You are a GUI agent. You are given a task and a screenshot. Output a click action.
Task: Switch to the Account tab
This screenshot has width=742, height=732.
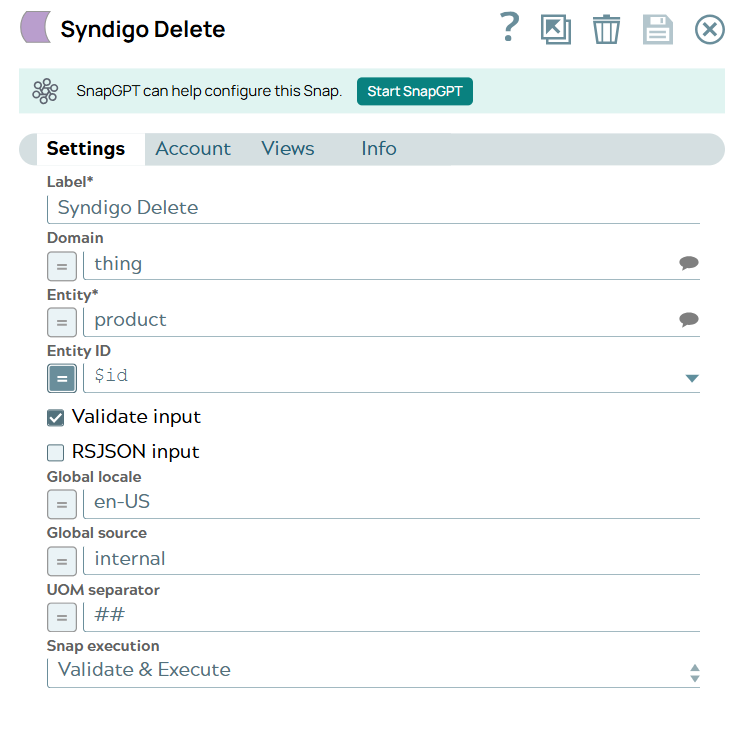coord(193,149)
